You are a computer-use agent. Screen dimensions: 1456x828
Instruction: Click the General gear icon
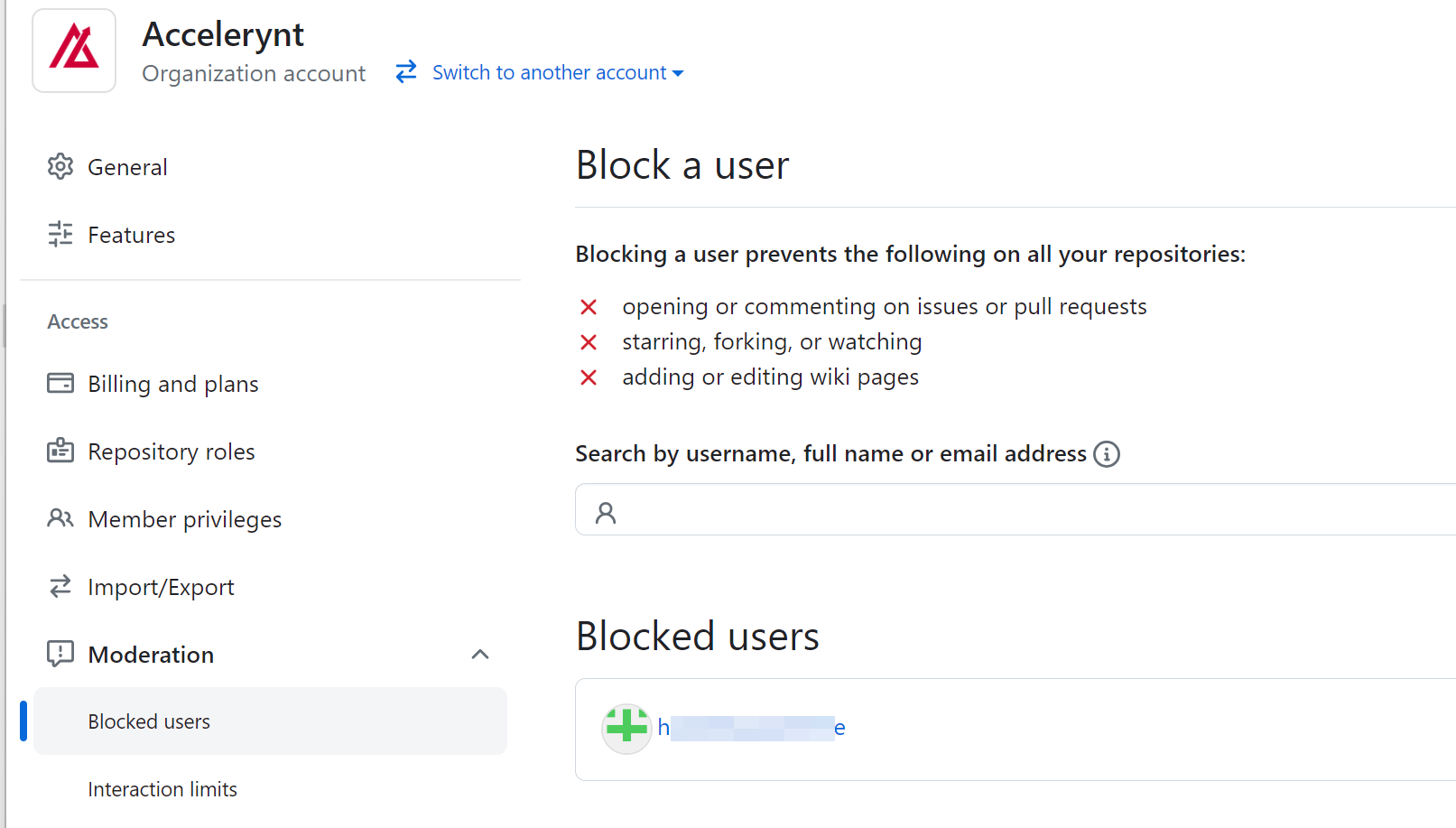coord(60,167)
